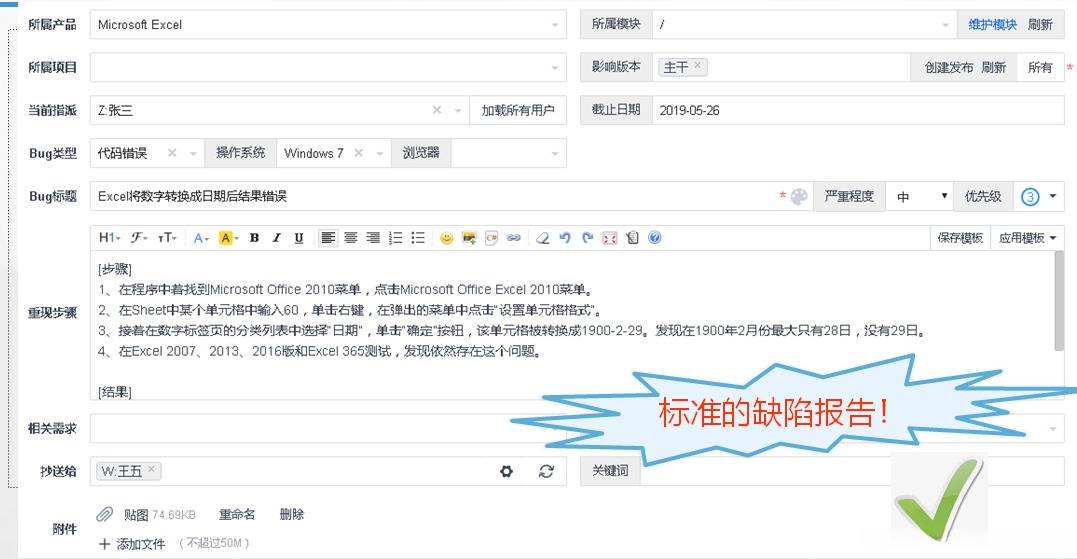Screen dimensions: 1077x559
Task: Insert a hyperlink
Action: pos(514,238)
